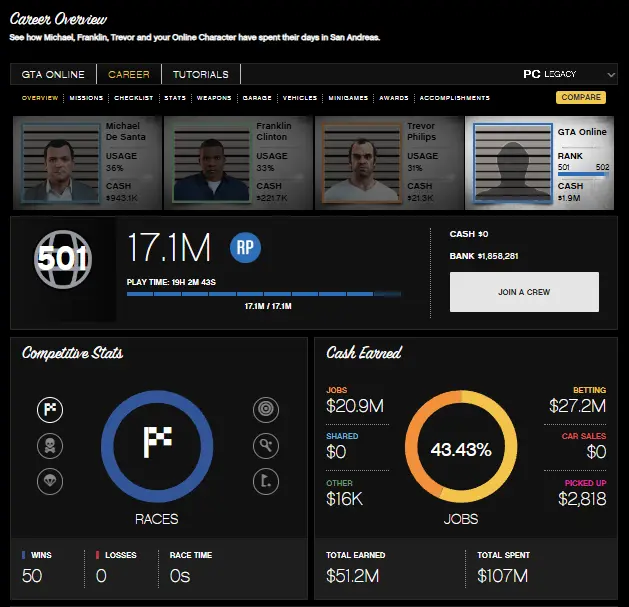Open the Accomplishments sub-tab
This screenshot has height=607, width=629.
(455, 98)
